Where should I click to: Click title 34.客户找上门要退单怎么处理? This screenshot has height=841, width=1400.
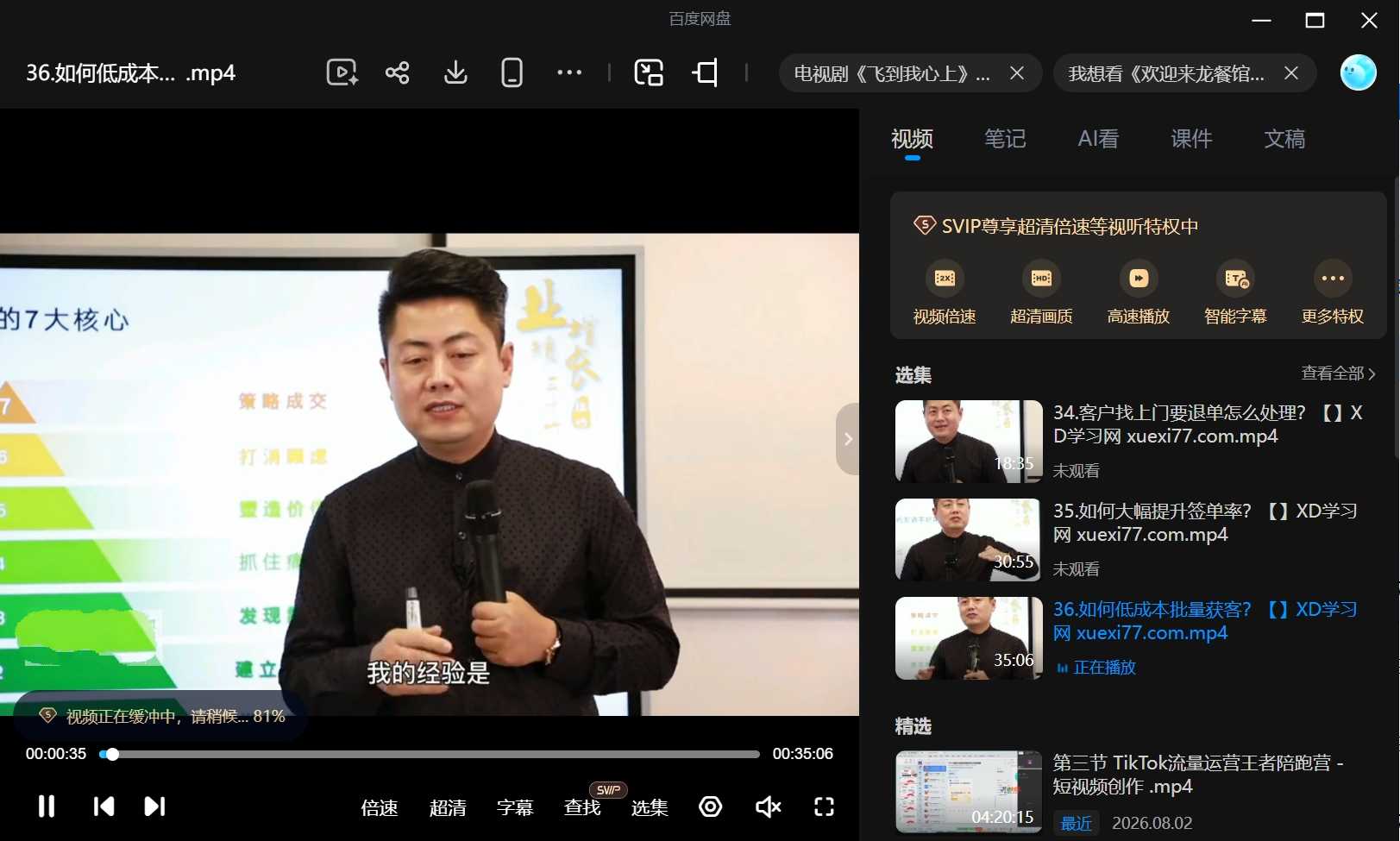1208,424
